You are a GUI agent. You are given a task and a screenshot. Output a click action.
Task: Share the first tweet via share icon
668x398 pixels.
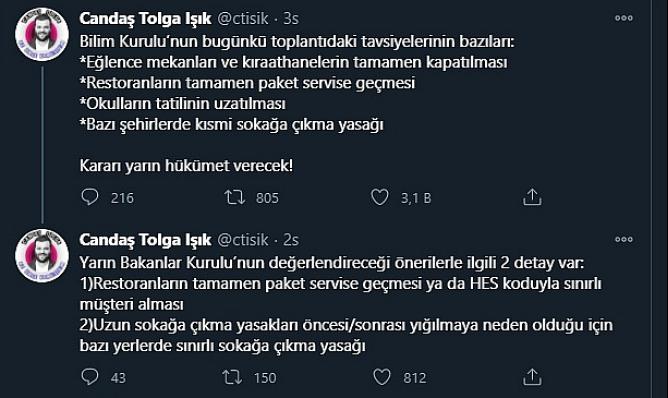pos(532,197)
